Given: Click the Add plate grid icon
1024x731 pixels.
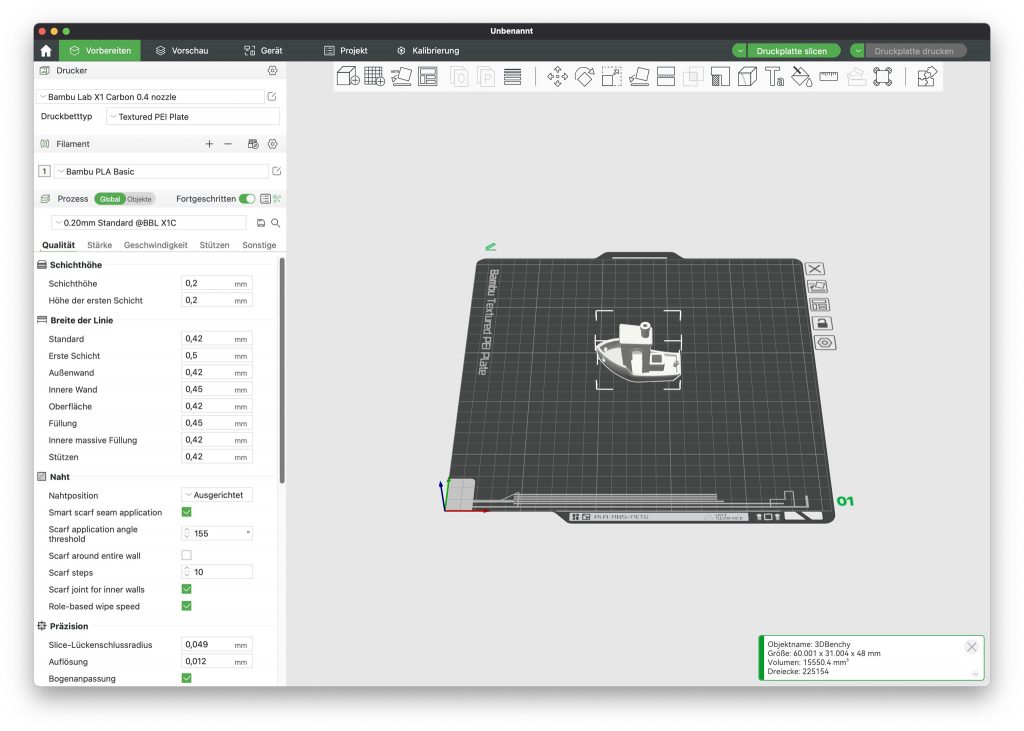Looking at the screenshot, I should tap(374, 77).
